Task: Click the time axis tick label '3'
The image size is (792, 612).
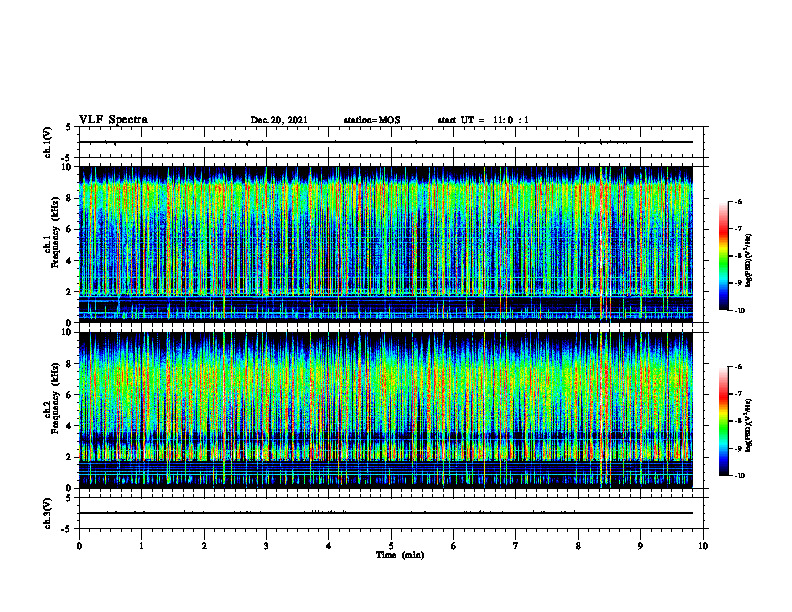Action: (266, 546)
